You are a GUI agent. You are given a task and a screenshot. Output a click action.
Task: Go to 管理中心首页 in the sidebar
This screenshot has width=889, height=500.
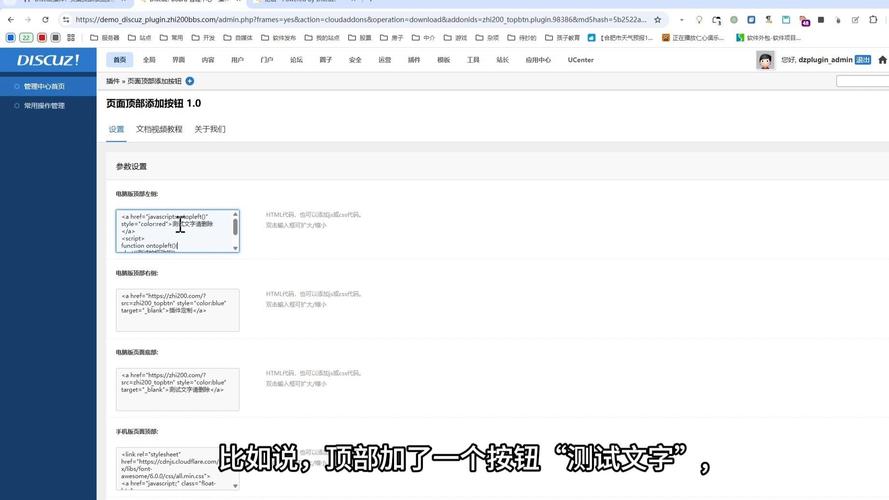(44, 86)
